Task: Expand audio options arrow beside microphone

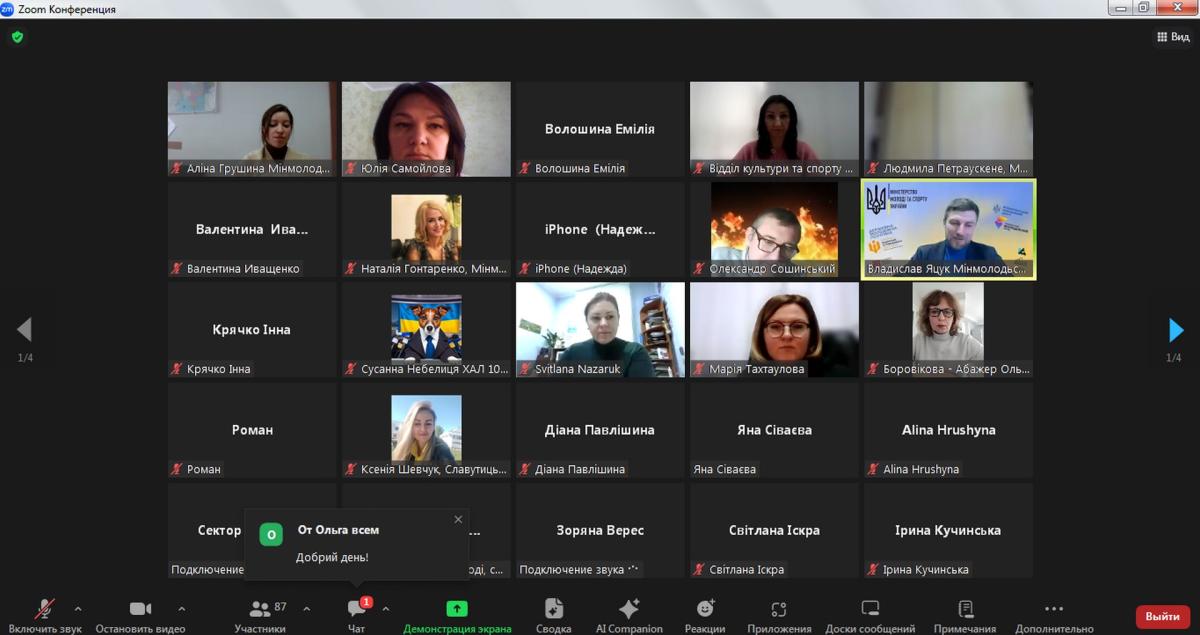Action: (78, 608)
